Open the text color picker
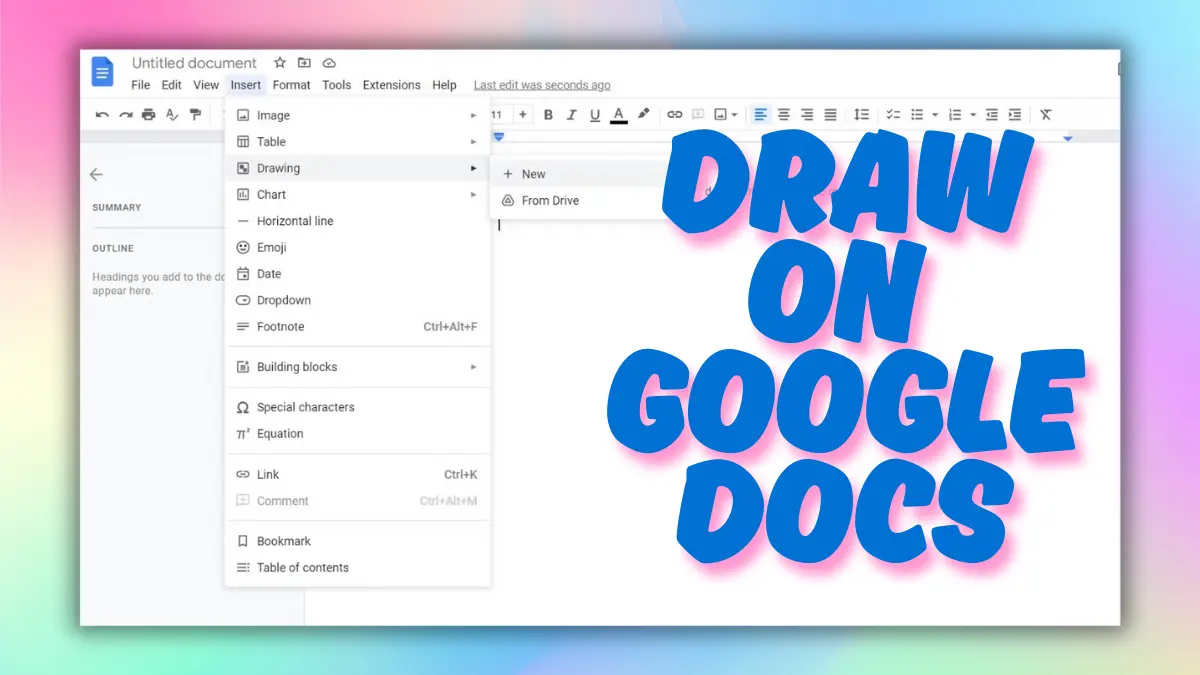Screen dimensions: 1200x675 tap(619, 115)
